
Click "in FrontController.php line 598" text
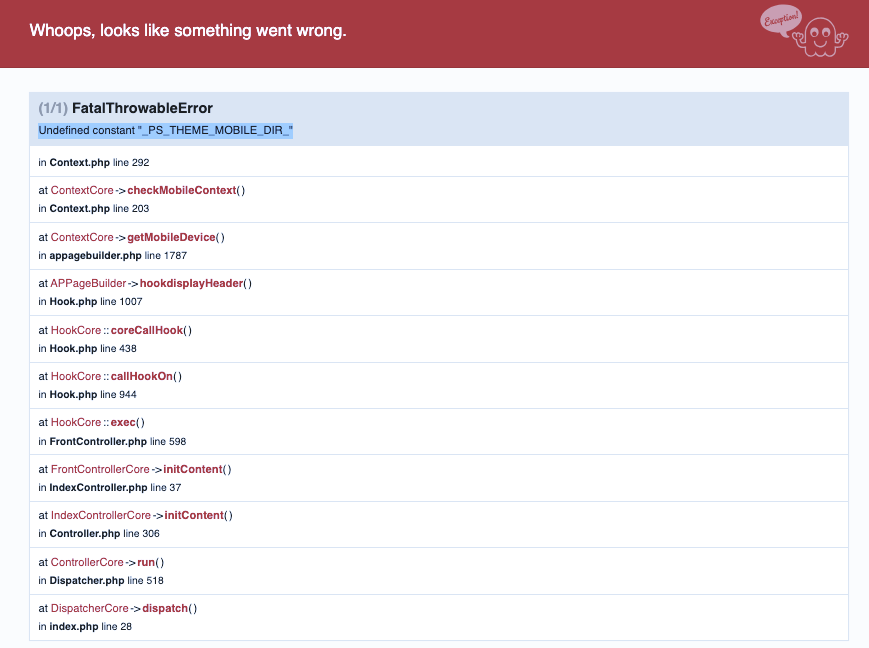tap(112, 442)
